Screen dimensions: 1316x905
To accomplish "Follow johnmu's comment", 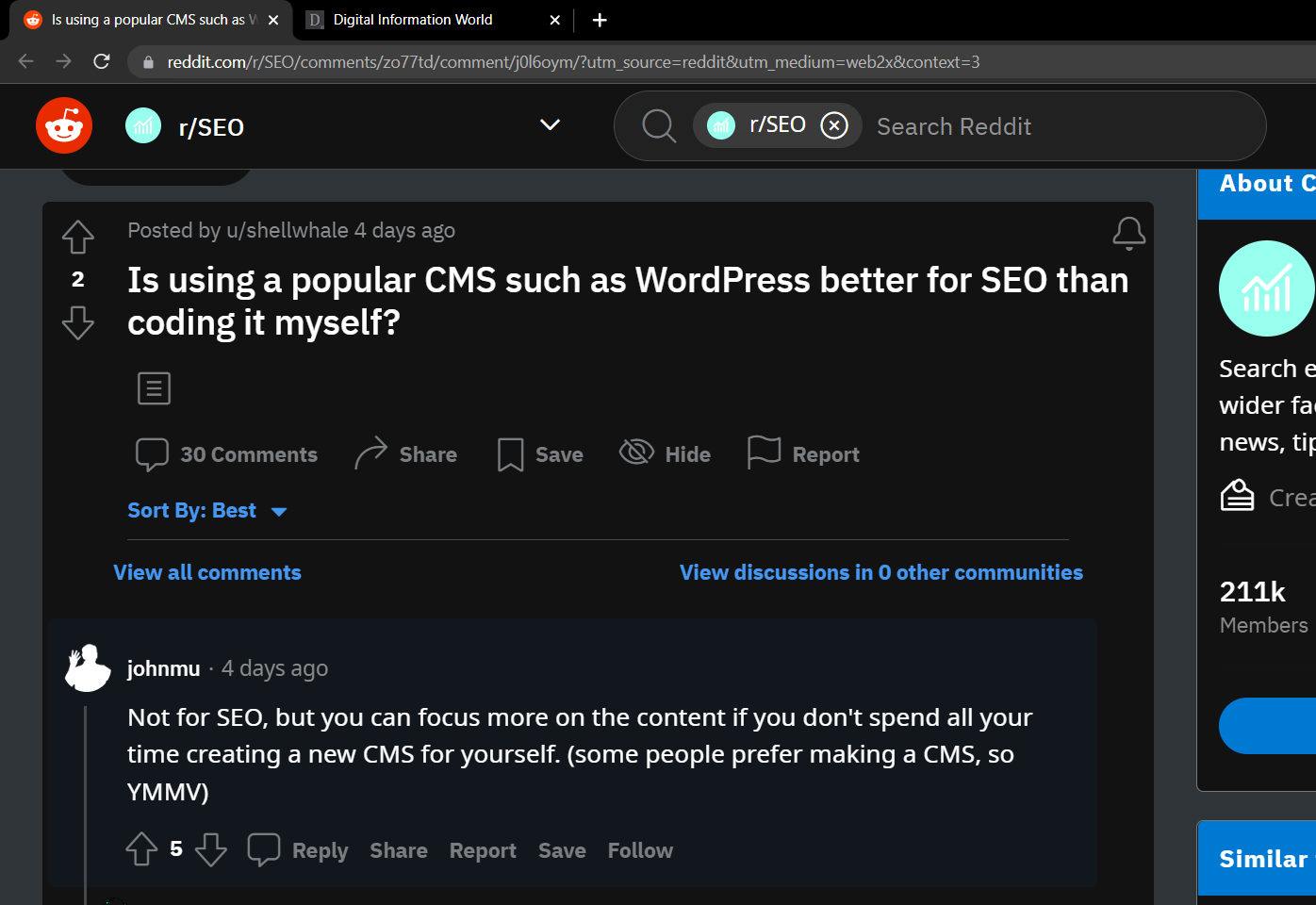I will pos(640,850).
